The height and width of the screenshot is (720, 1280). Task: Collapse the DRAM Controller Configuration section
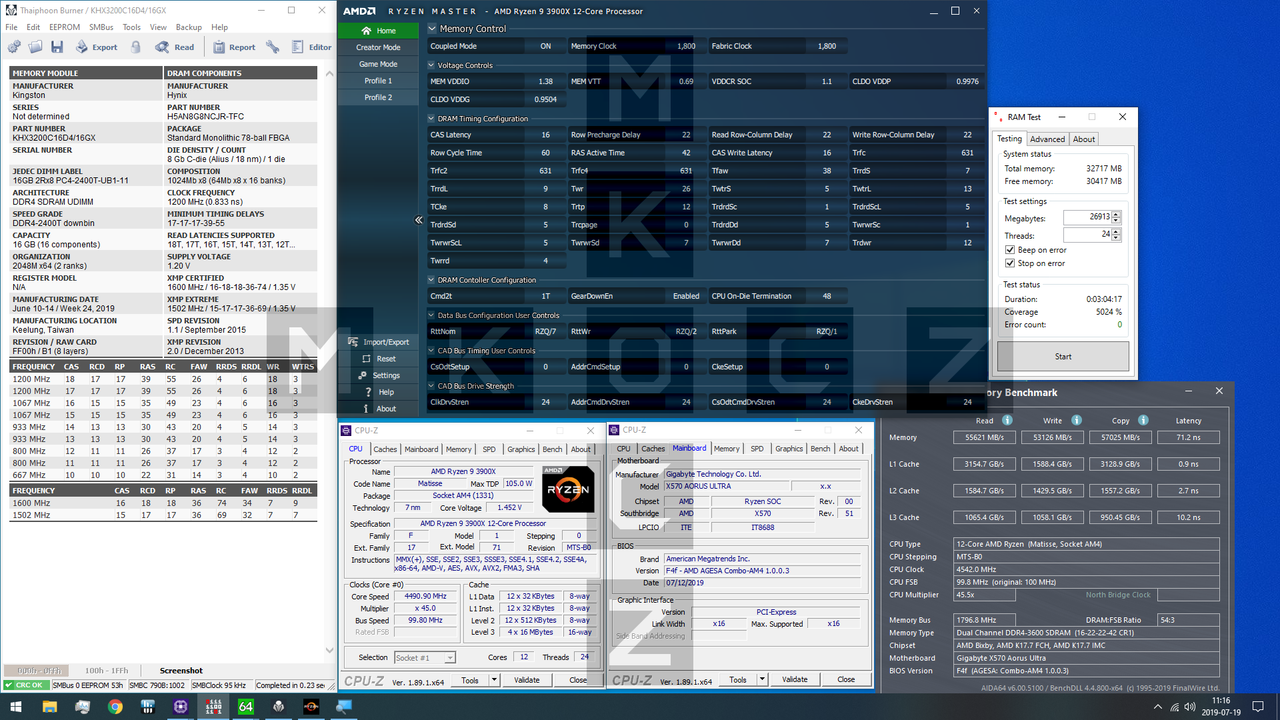(432, 280)
